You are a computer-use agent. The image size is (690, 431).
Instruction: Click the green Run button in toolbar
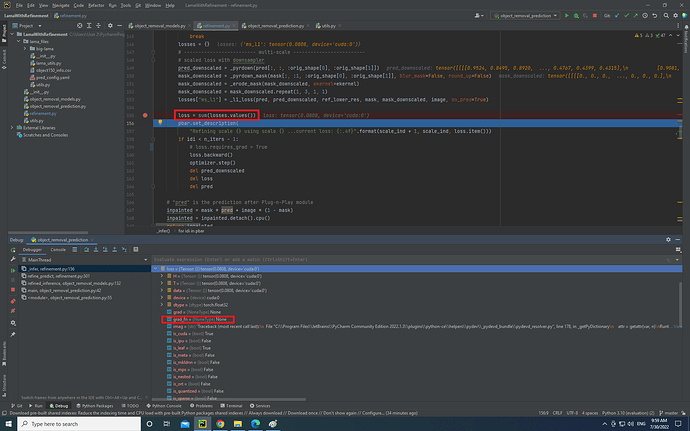[565, 16]
